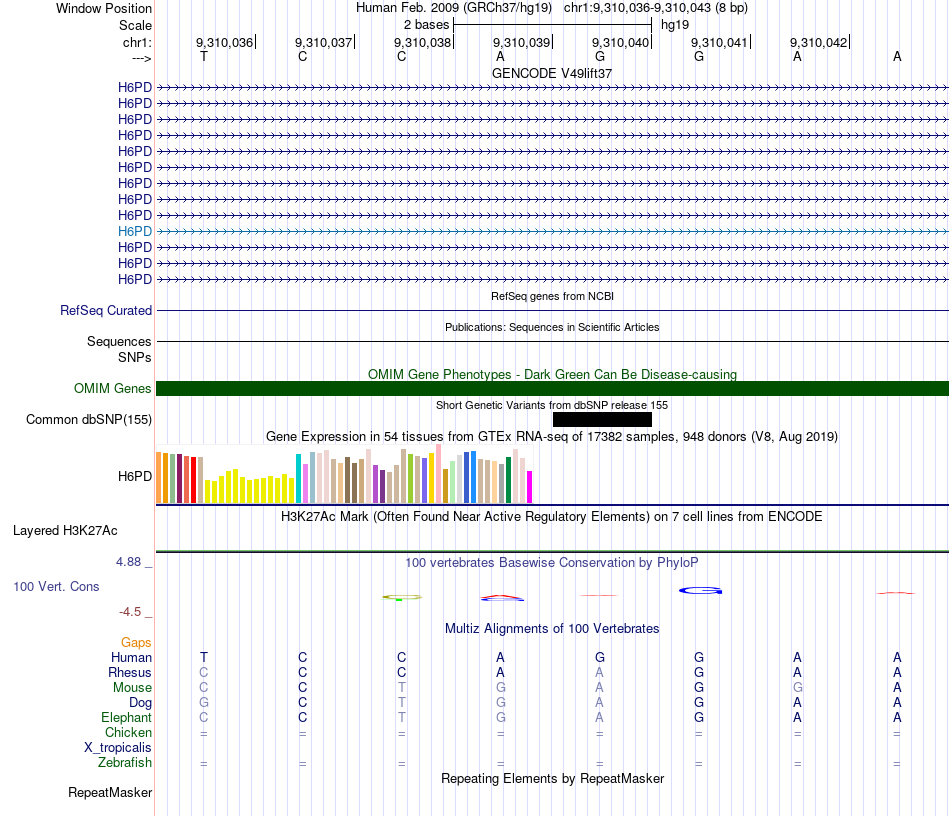Image resolution: width=950 pixels, height=816 pixels.
Task: Click 'Multiz Alignments of 100 Vertebrates' title
Action: click(552, 628)
